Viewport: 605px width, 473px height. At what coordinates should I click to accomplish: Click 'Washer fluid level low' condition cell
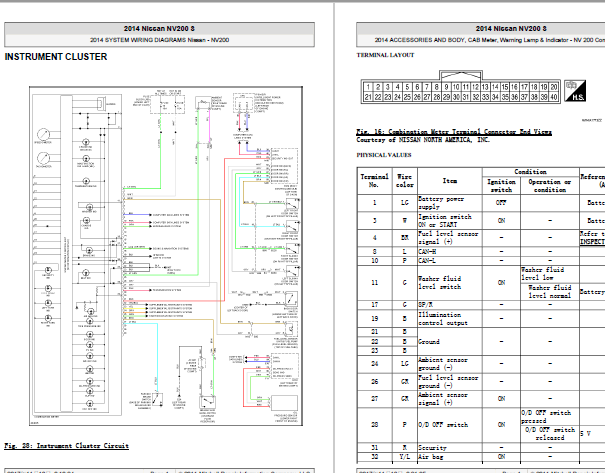tap(550, 274)
